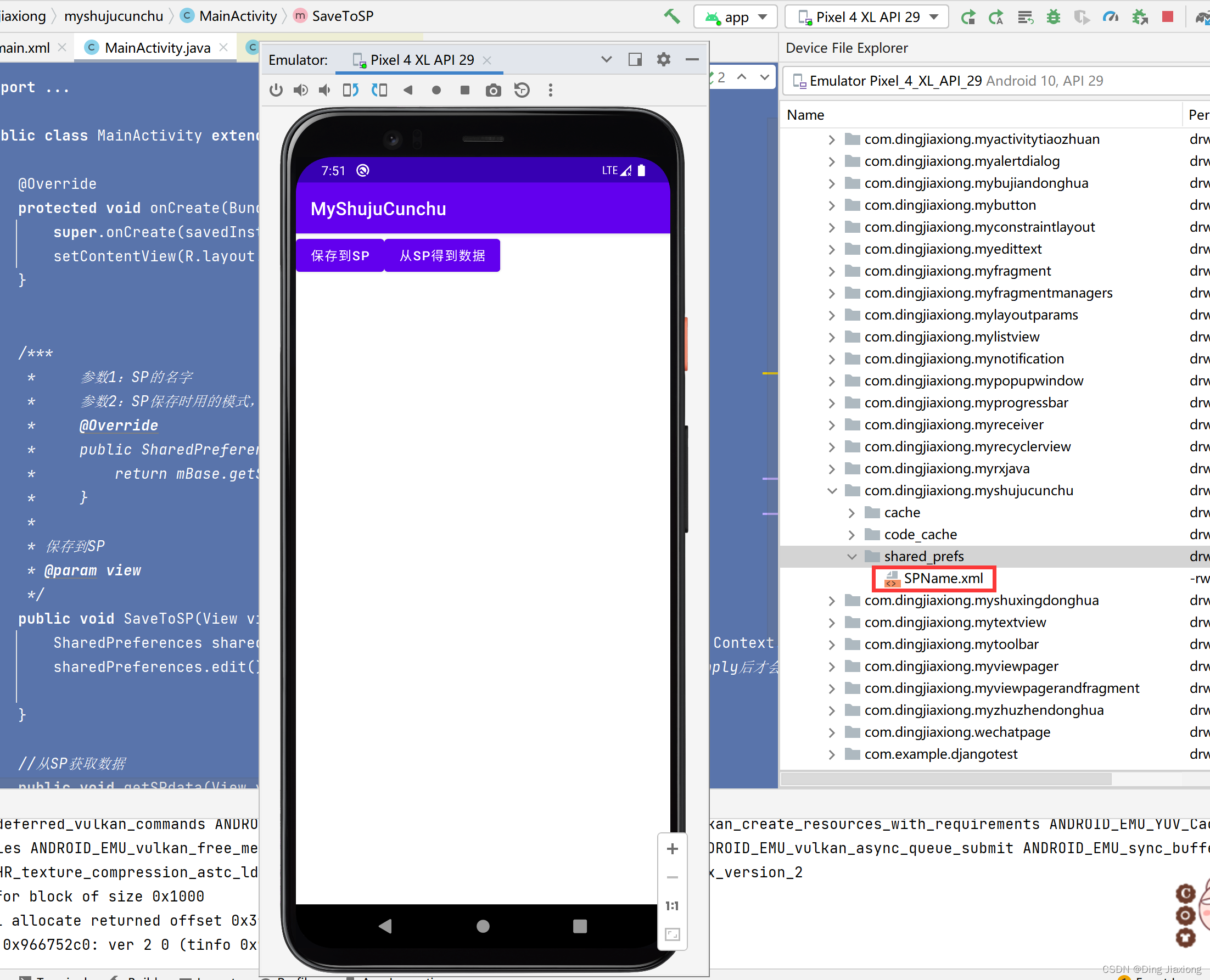Tap the phone's navigation Back button
1210x980 pixels.
click(385, 926)
